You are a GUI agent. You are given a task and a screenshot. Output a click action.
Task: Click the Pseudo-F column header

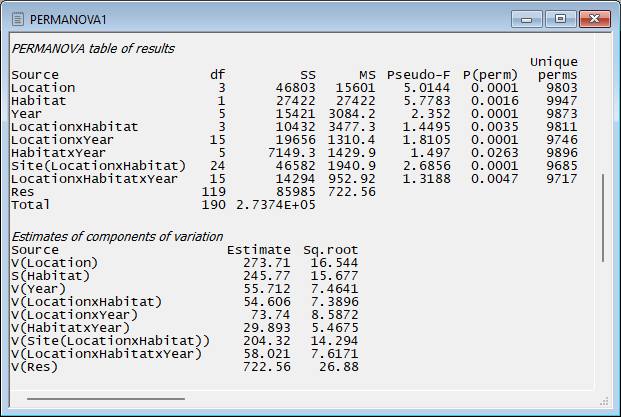click(418, 75)
